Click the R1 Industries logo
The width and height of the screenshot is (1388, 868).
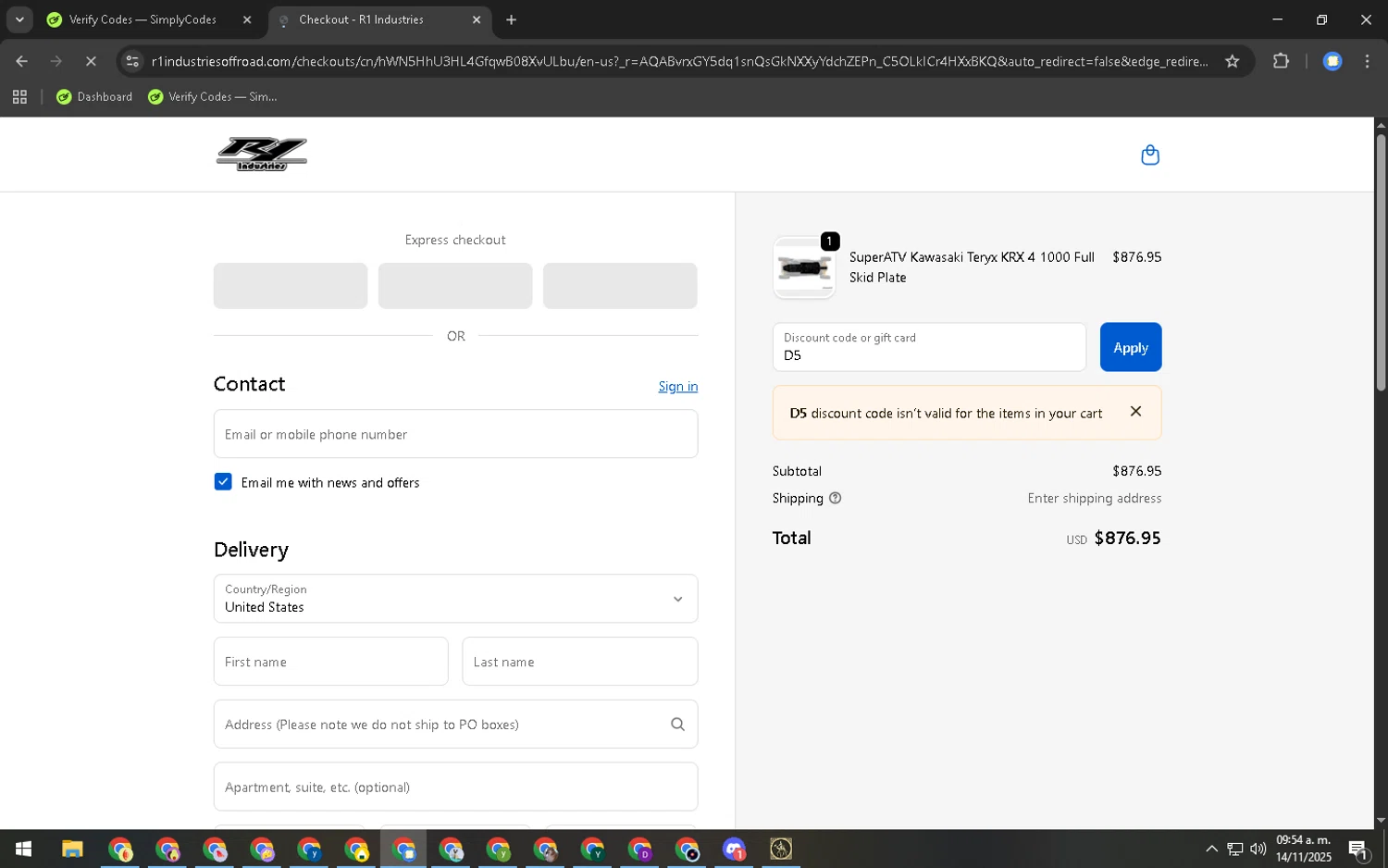point(262,154)
